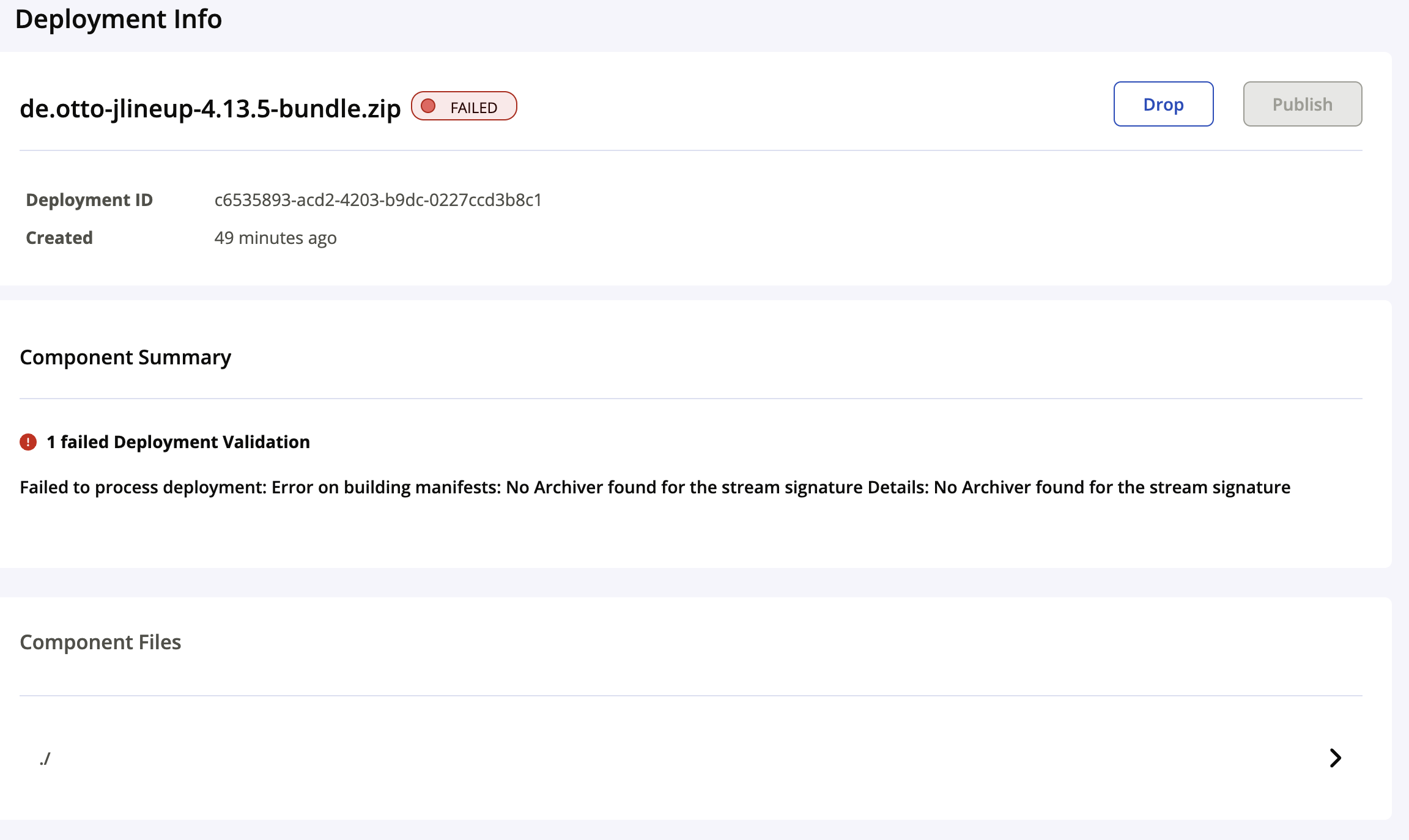Click the greyed-out Publish button
The height and width of the screenshot is (840, 1409).
pos(1303,104)
